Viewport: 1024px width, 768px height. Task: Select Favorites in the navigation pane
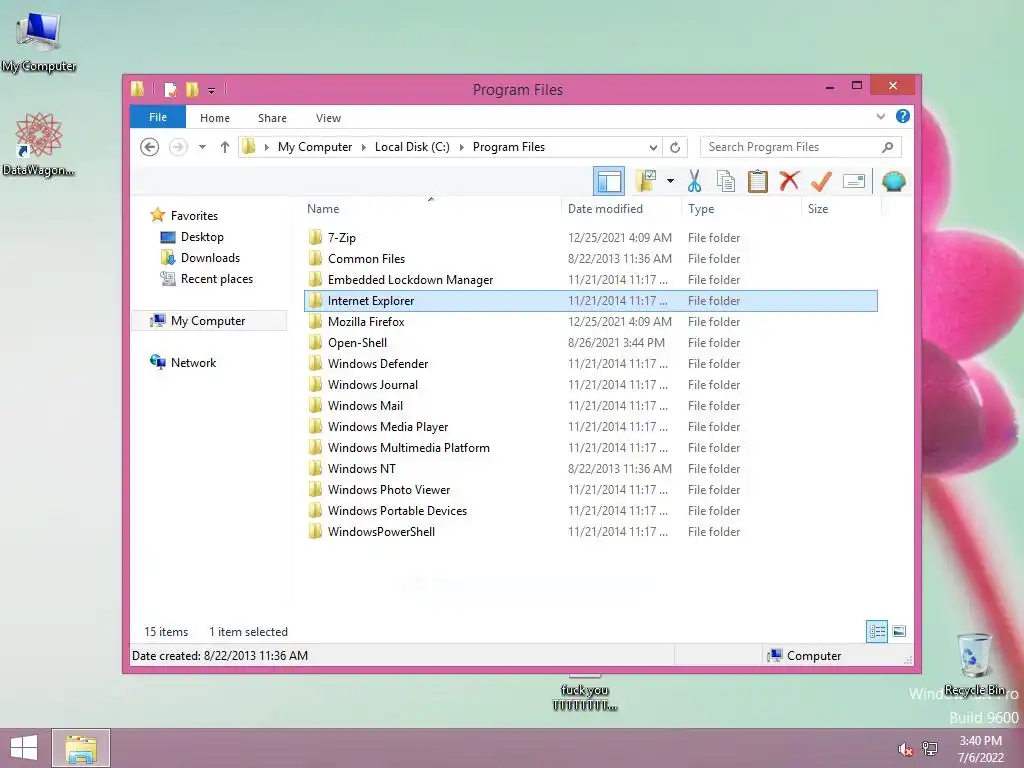(x=194, y=216)
